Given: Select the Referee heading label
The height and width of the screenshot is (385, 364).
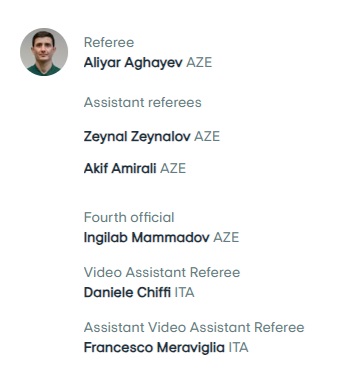Looking at the screenshot, I should [109, 42].
